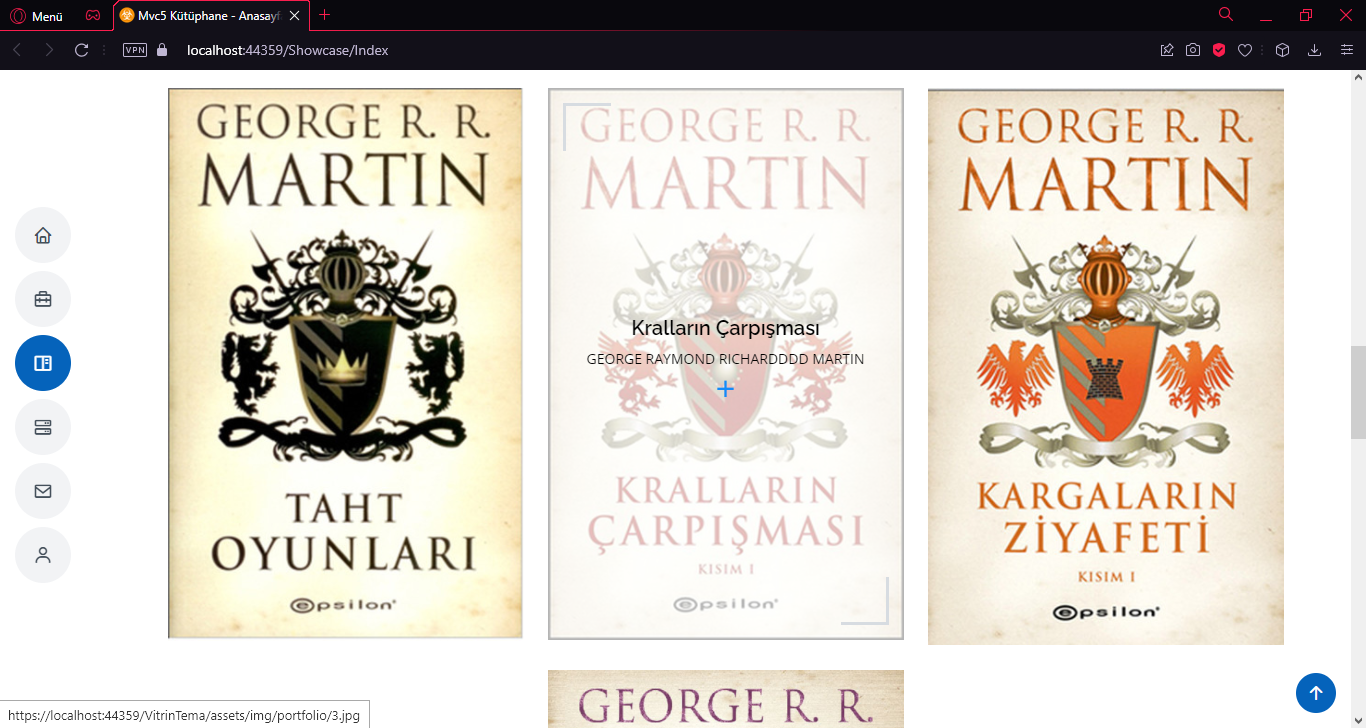Image resolution: width=1366 pixels, height=728 pixels.
Task: Open the envelope contact icon in the sidebar
Action: (43, 491)
